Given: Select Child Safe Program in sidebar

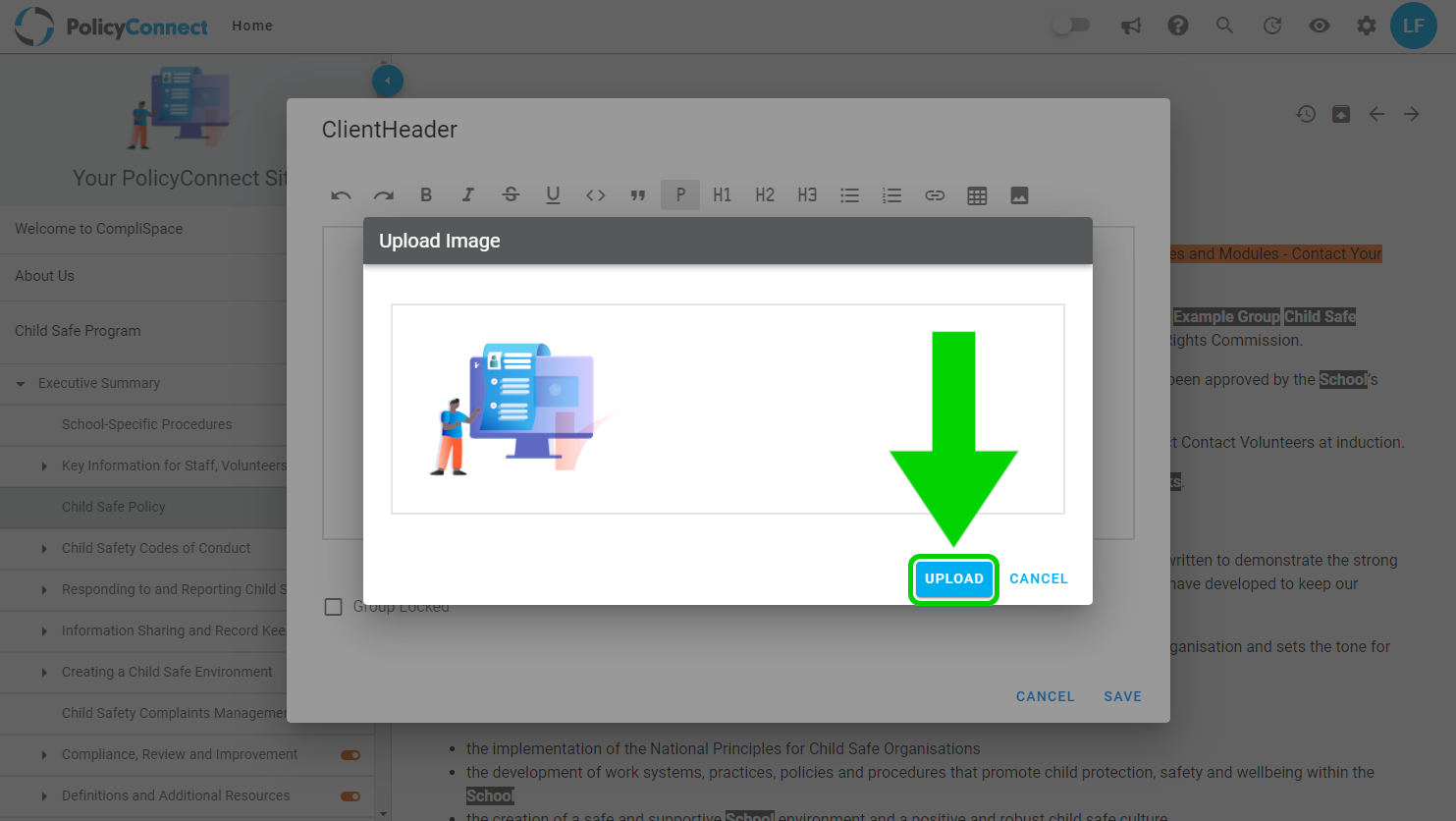Looking at the screenshot, I should pos(78,331).
